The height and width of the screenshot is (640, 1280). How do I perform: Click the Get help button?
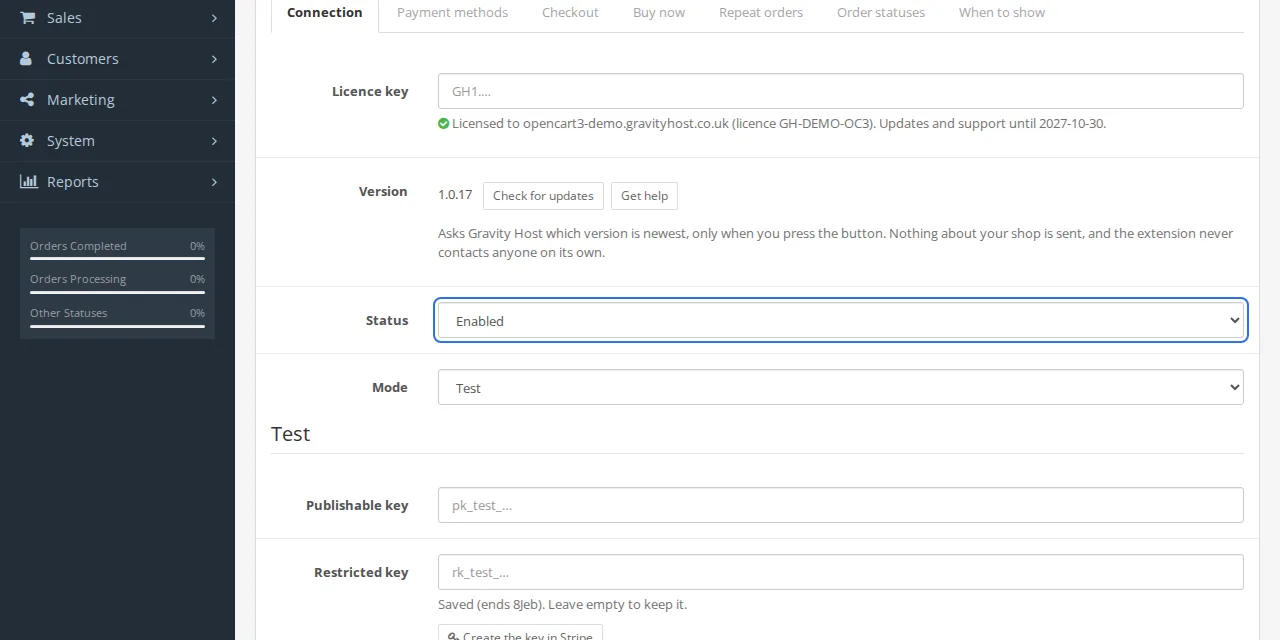click(644, 196)
